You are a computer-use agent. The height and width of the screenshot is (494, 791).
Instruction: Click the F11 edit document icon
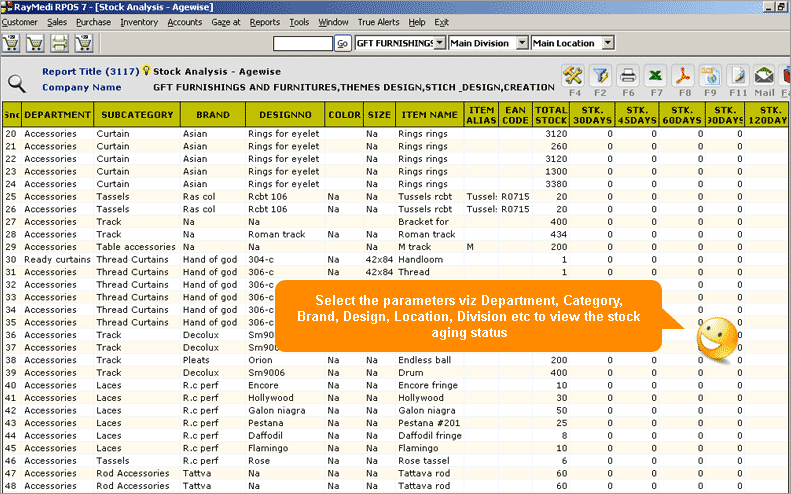738,76
